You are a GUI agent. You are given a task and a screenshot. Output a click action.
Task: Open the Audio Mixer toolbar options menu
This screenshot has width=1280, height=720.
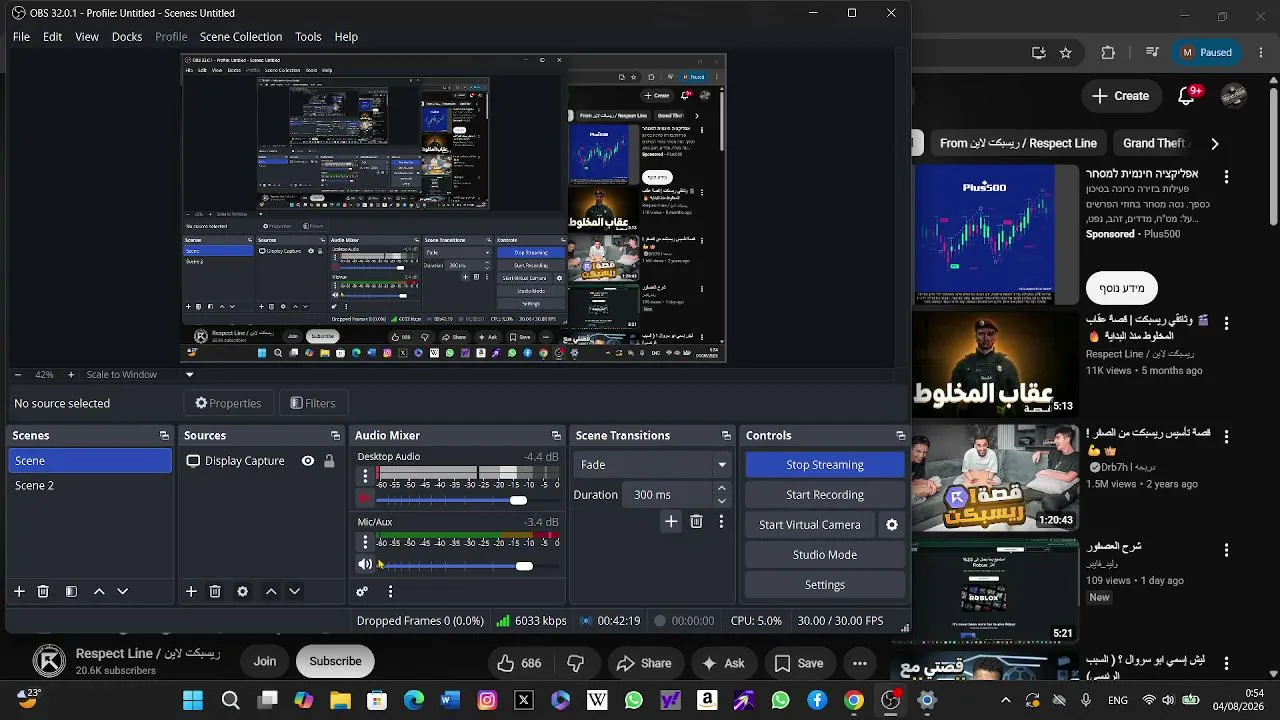tap(390, 592)
